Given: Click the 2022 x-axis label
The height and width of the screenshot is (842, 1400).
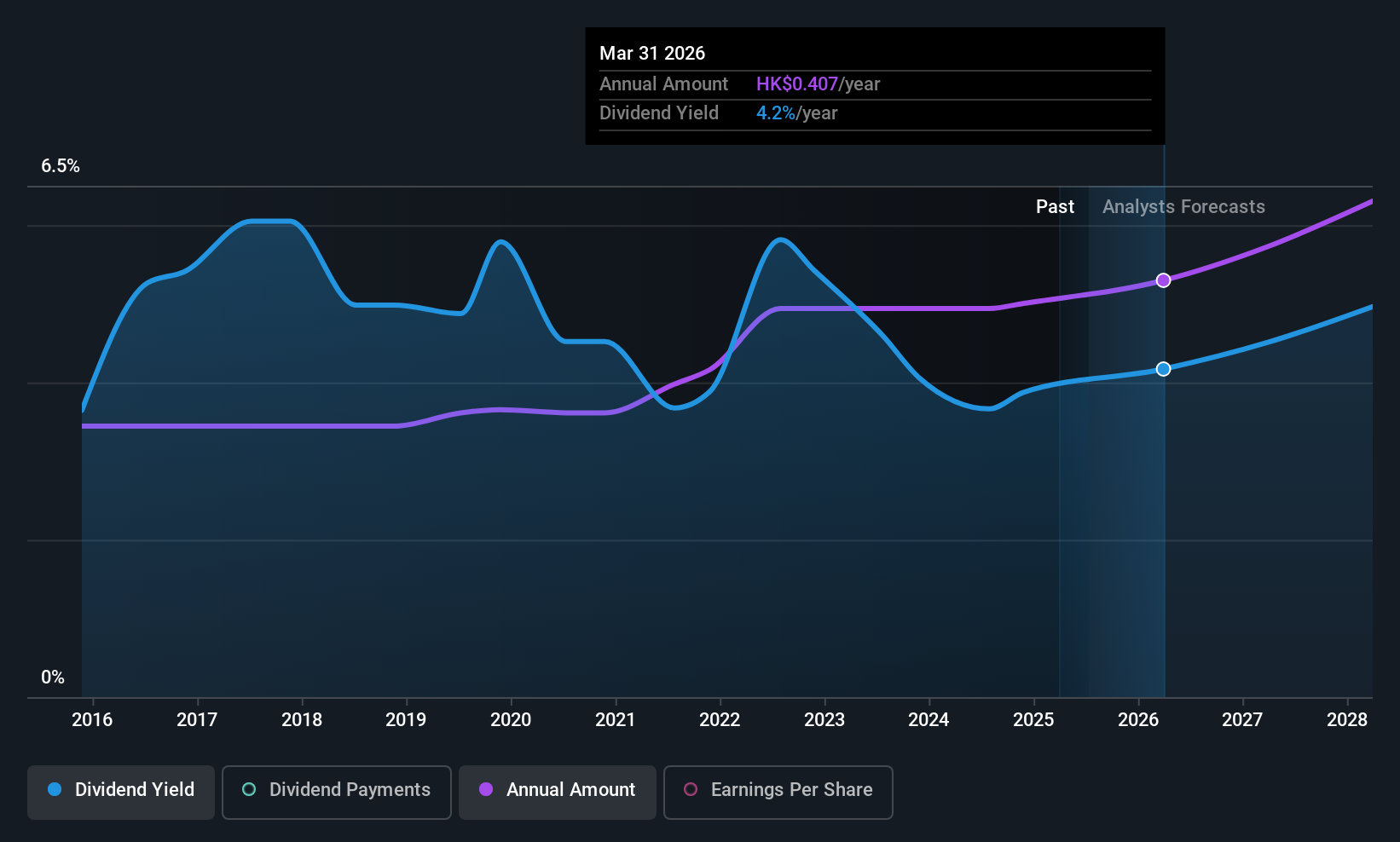Looking at the screenshot, I should tap(720, 720).
